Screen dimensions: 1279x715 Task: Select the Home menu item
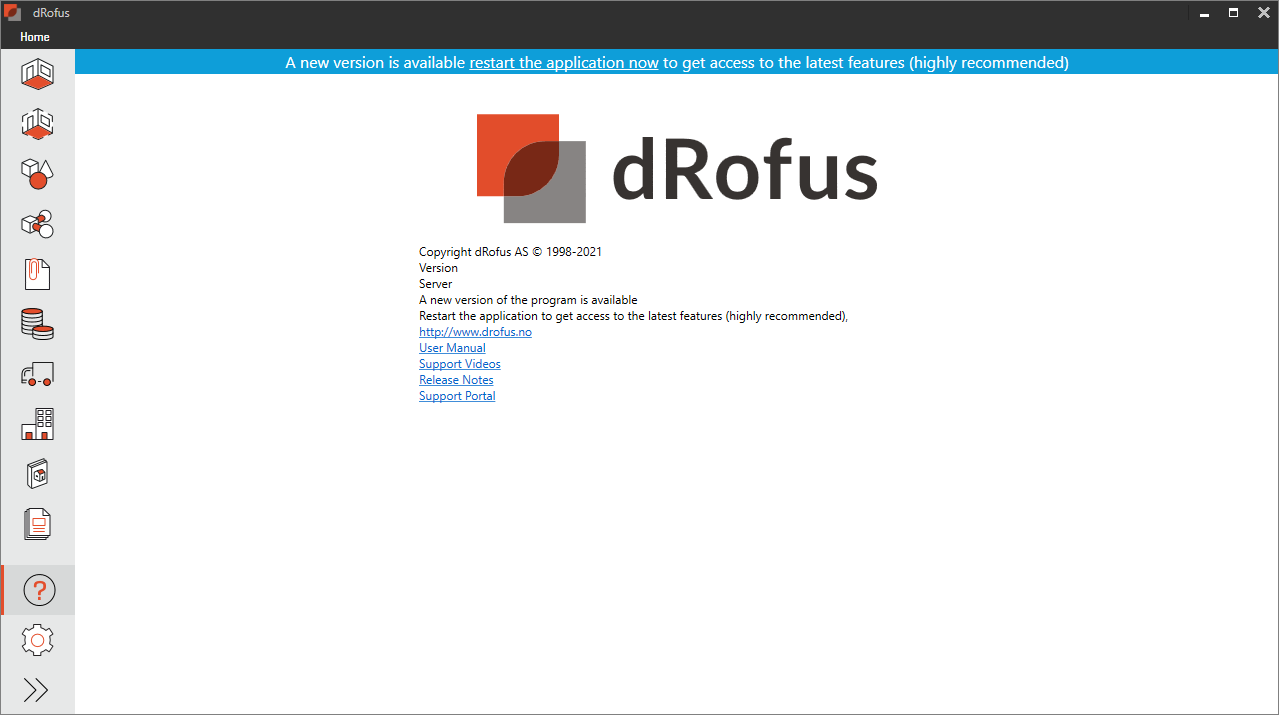pyautogui.click(x=35, y=36)
